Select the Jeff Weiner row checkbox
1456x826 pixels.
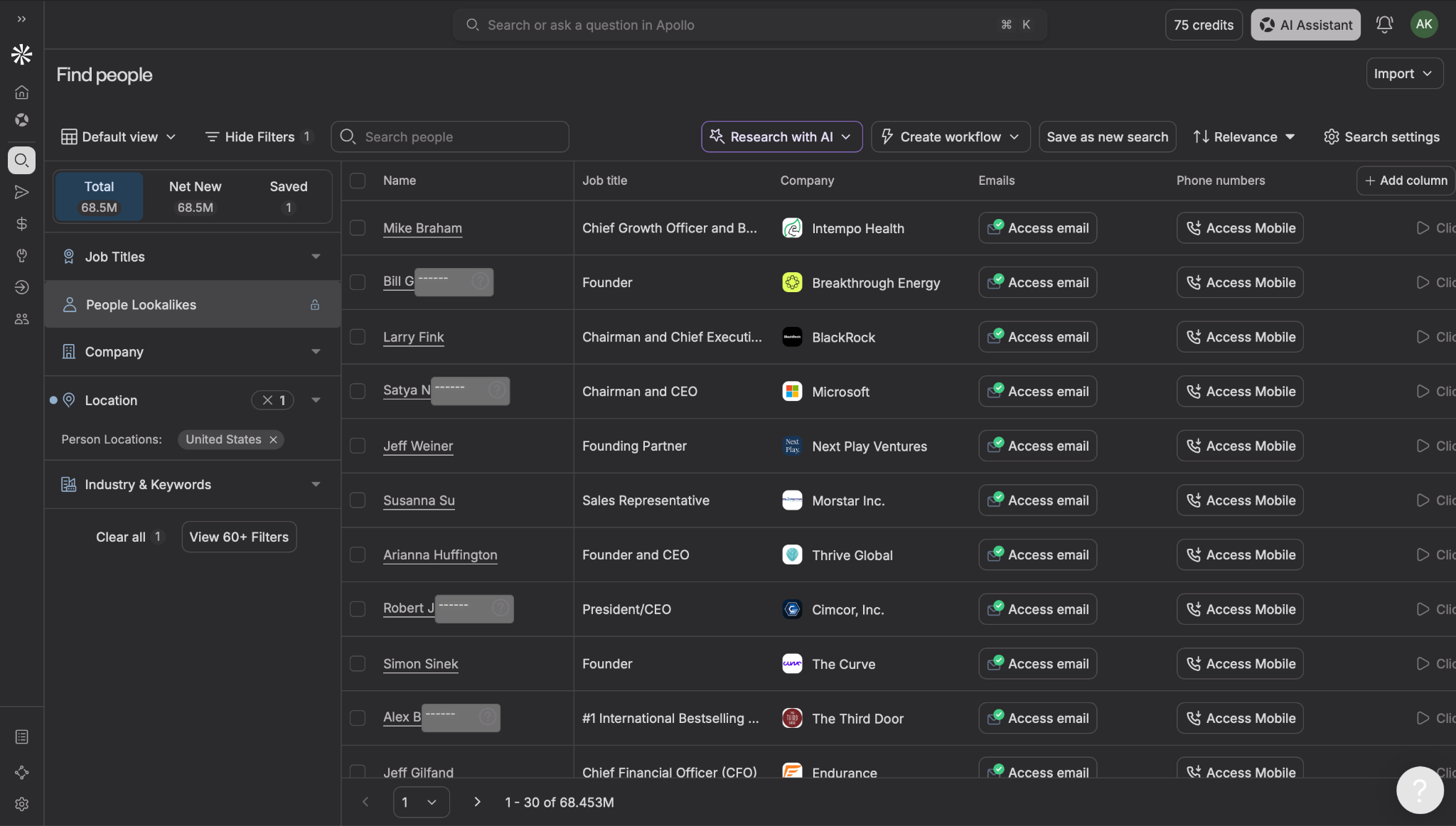[358, 446]
